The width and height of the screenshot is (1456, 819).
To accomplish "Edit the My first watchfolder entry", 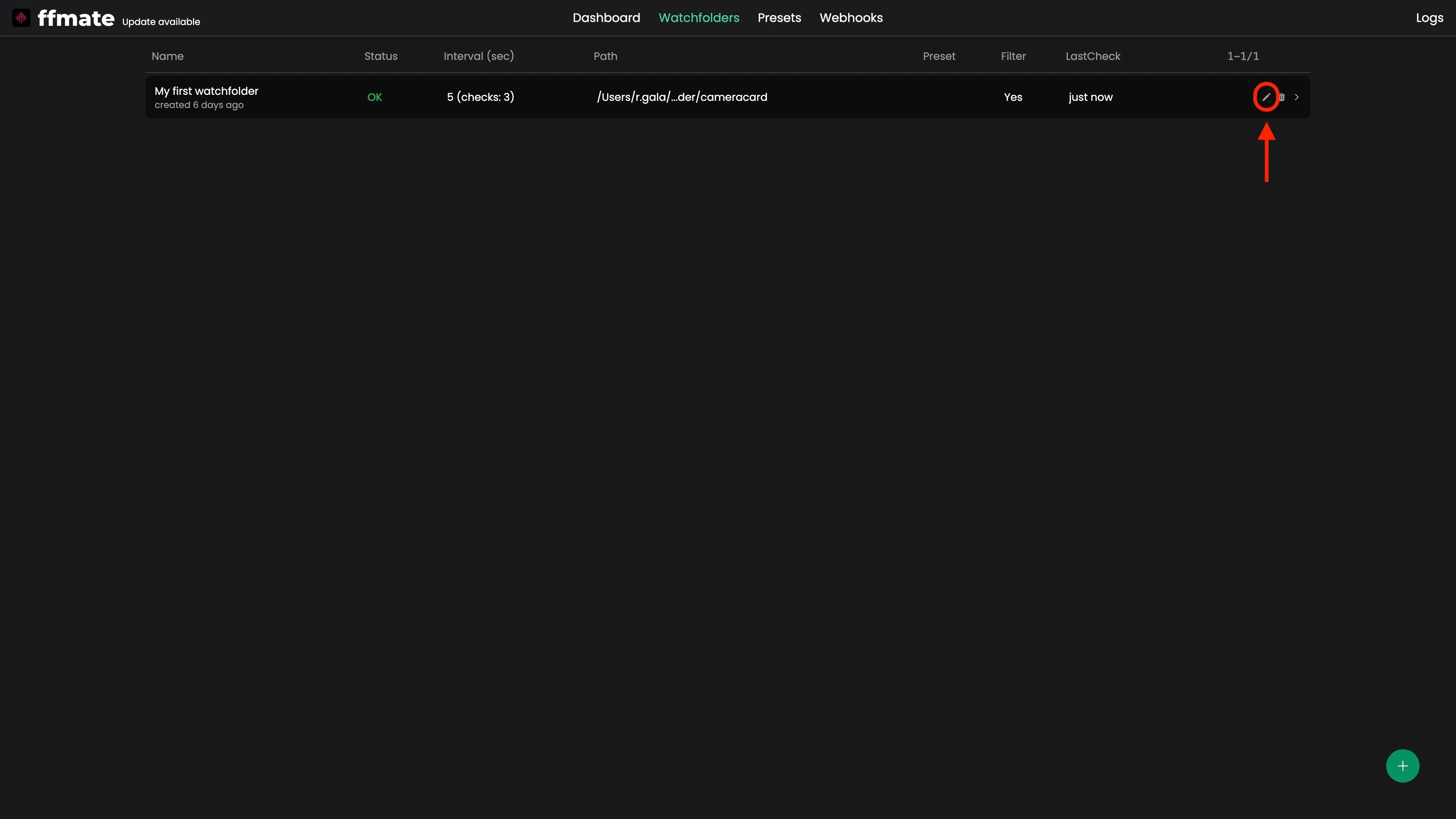I will coord(1266,97).
